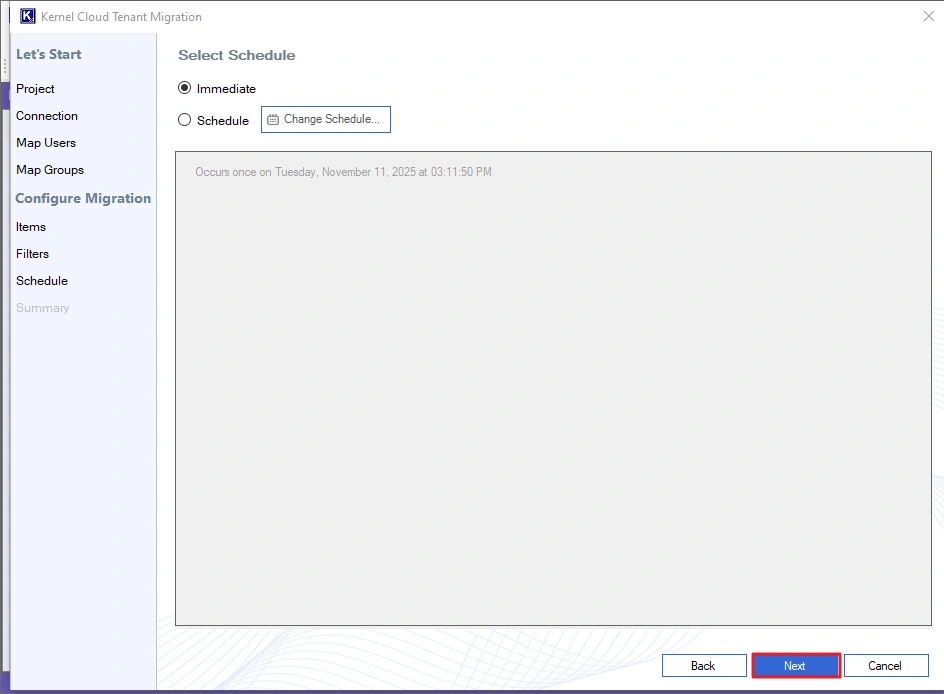Open the Items configuration step
The width and height of the screenshot is (944, 694).
point(31,227)
